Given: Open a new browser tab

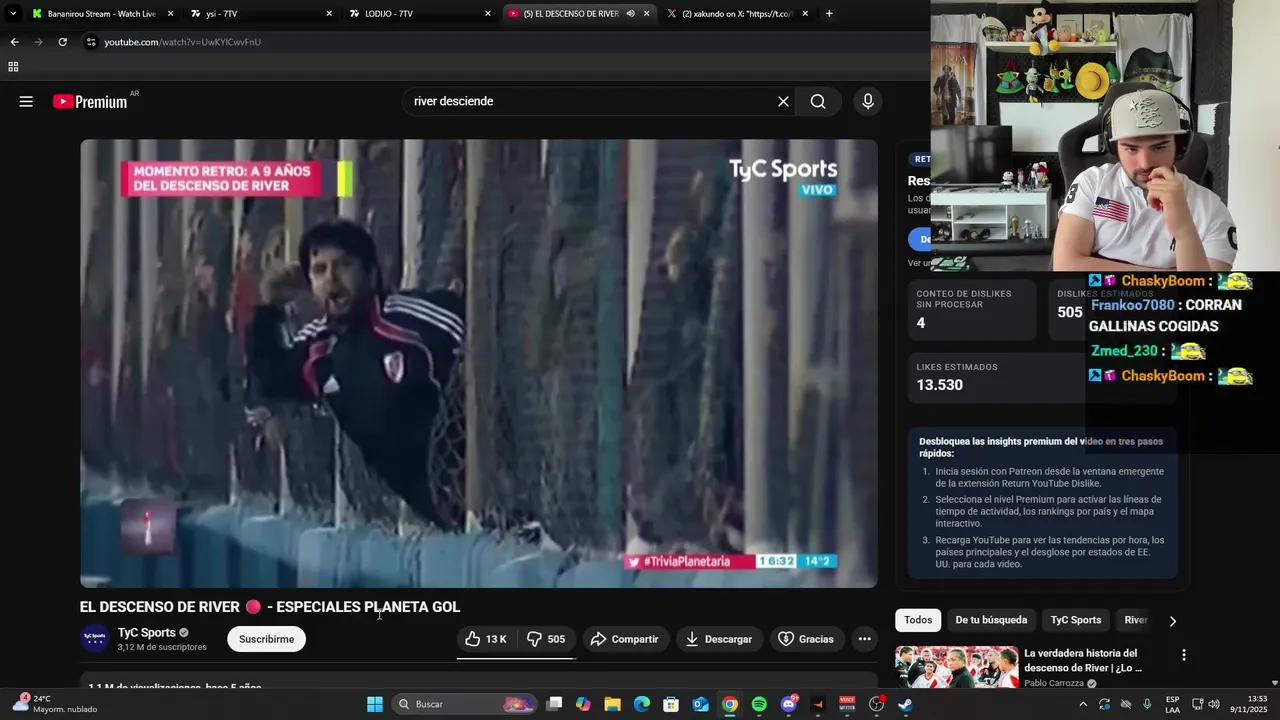Looking at the screenshot, I should click(x=829, y=13).
